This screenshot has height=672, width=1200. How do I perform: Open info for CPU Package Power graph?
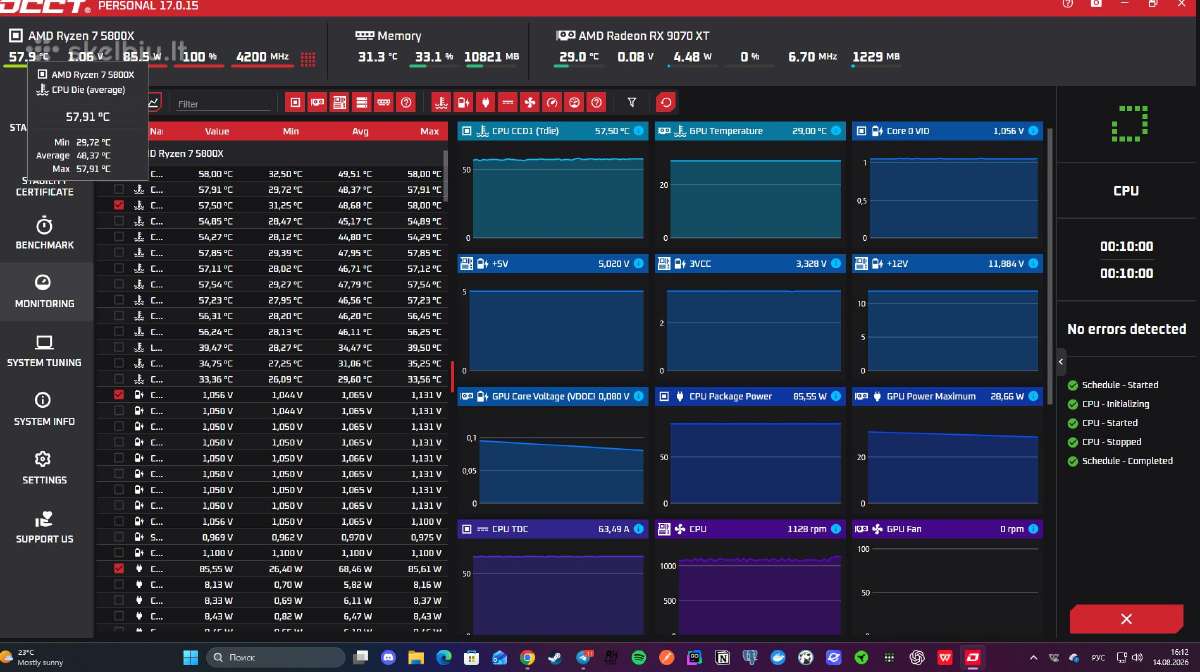click(837, 396)
